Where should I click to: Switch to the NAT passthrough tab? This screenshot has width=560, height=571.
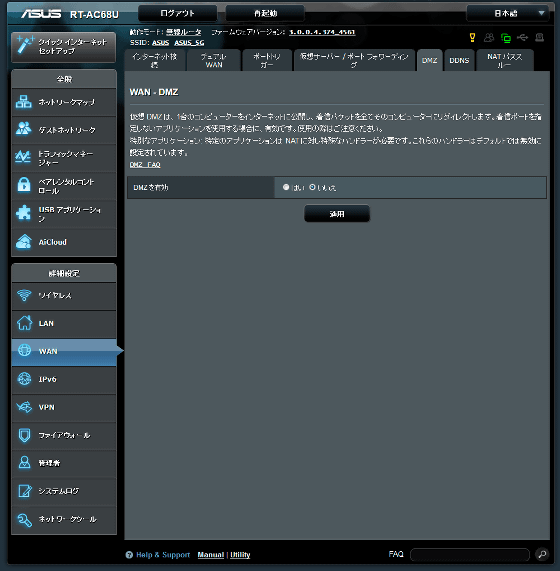click(x=505, y=60)
